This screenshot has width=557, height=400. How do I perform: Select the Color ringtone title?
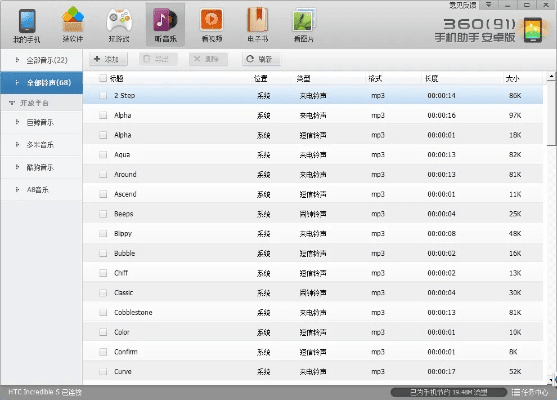[121, 332]
